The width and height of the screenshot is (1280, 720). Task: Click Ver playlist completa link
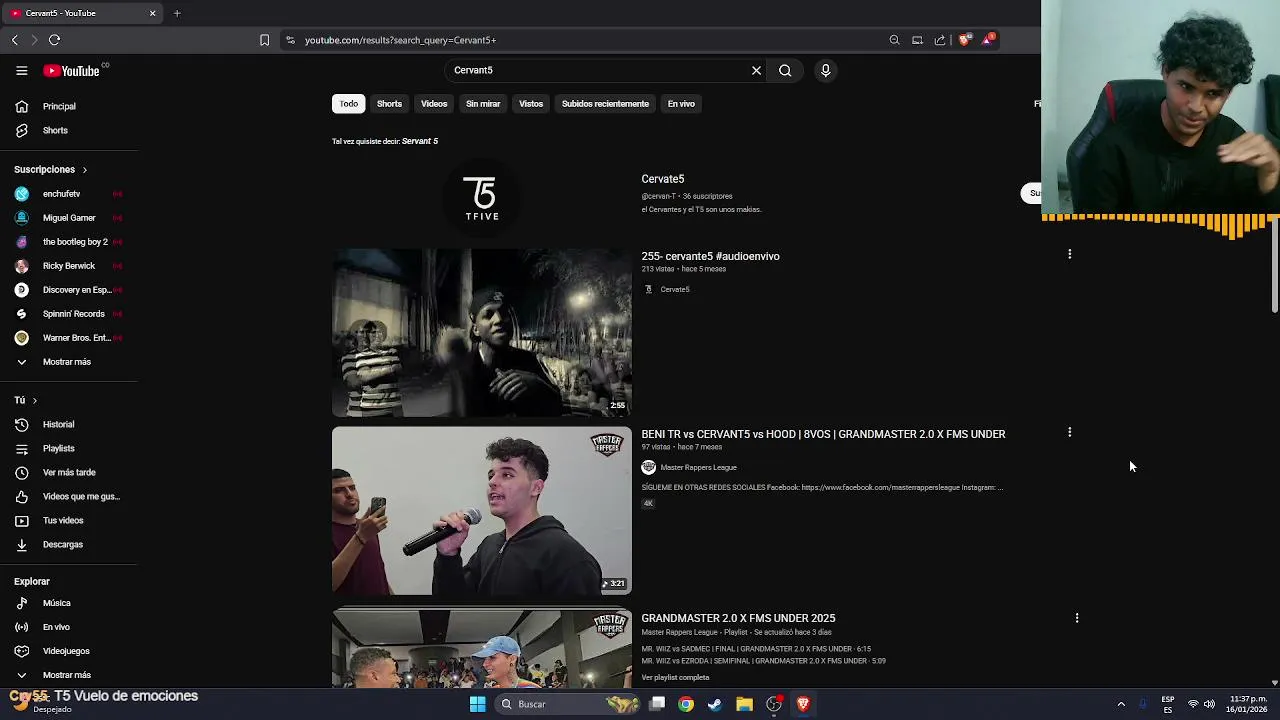pyautogui.click(x=675, y=677)
